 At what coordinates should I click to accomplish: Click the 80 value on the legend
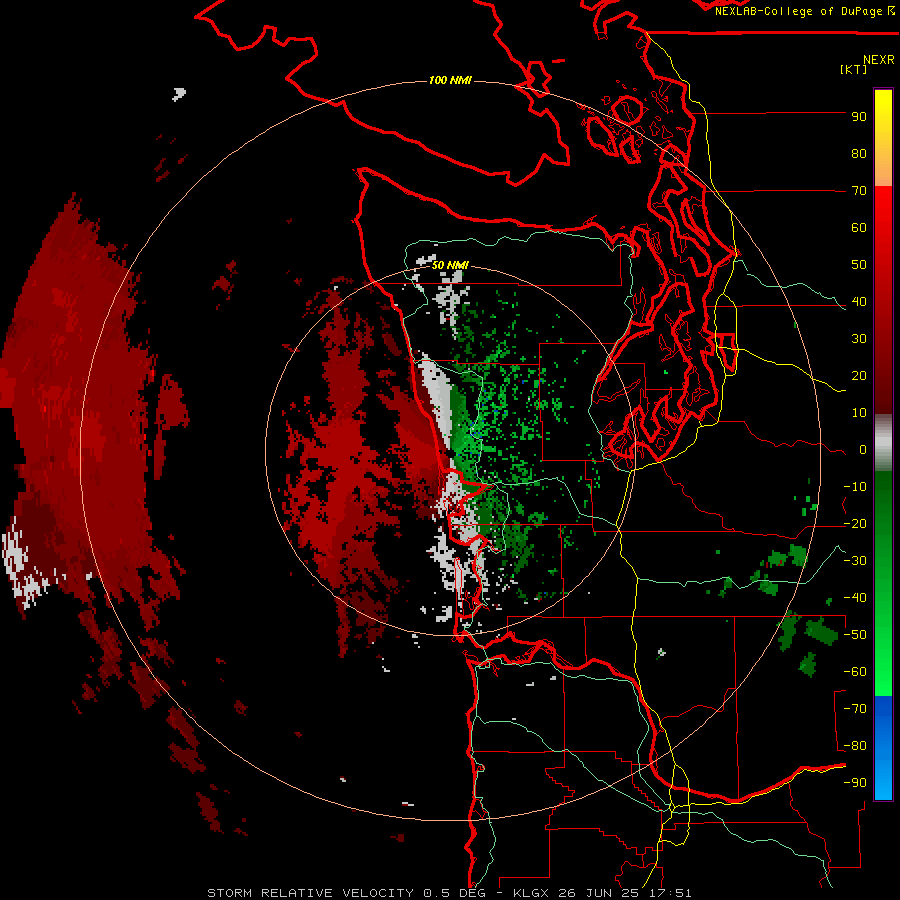(x=859, y=154)
